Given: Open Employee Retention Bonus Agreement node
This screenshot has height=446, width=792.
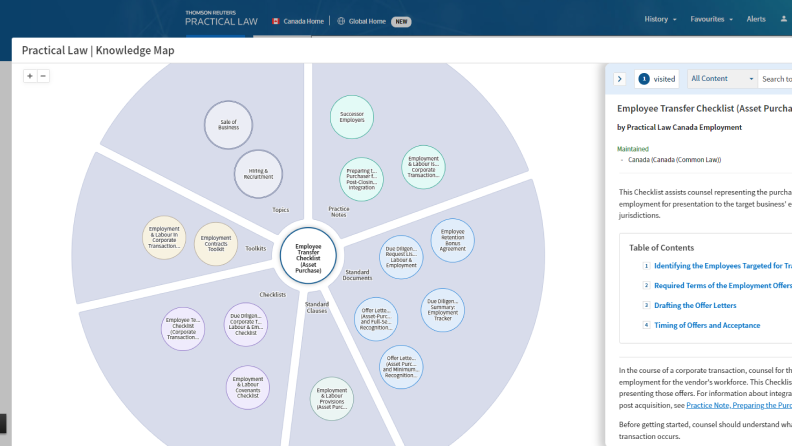Looking at the screenshot, I should [452, 240].
